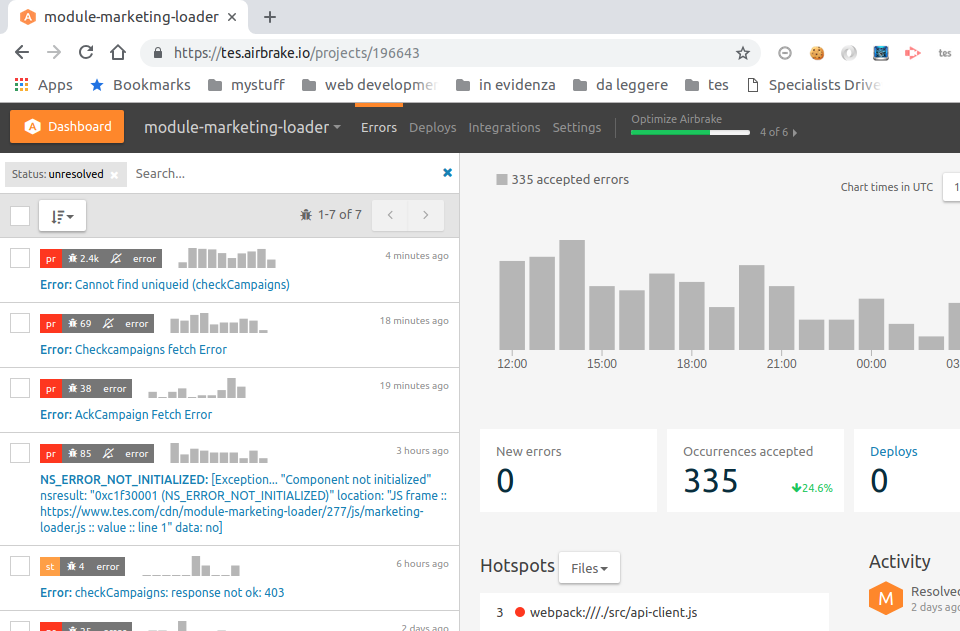Toggle the select-all errors checkbox
The image size is (960, 631).
point(20,215)
